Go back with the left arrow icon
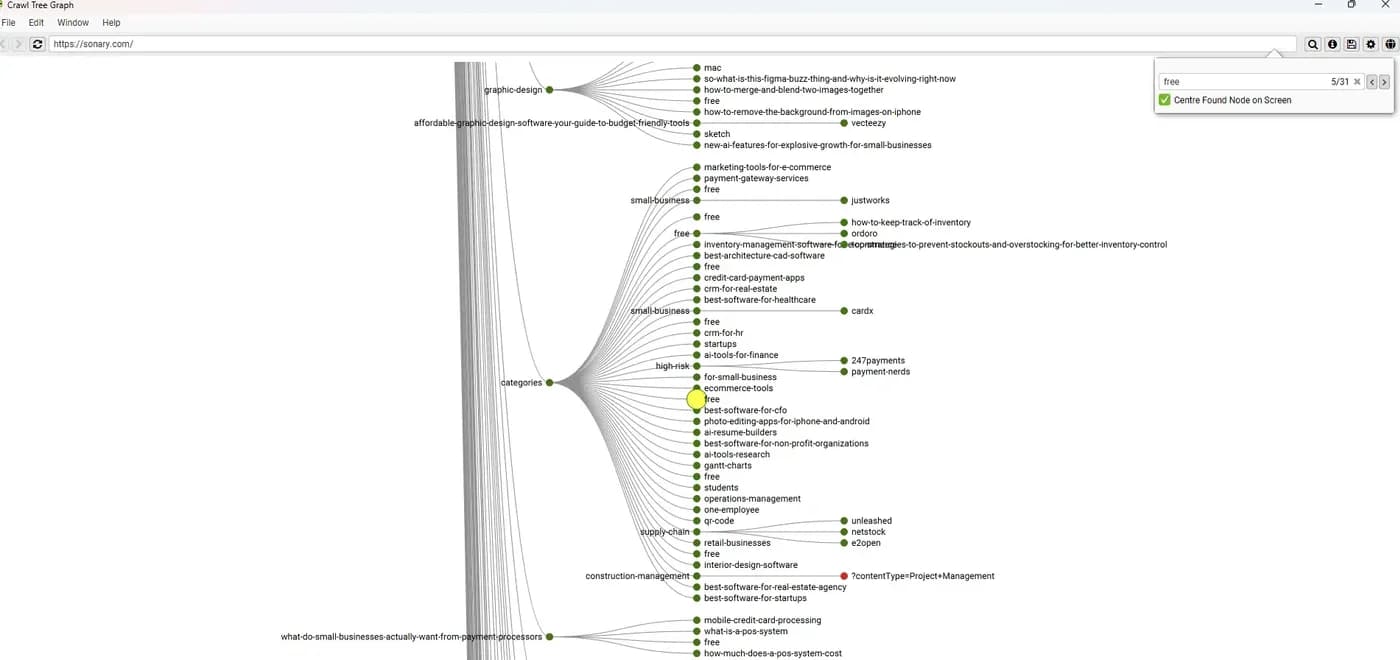This screenshot has height=660, width=1400. [x=3, y=44]
